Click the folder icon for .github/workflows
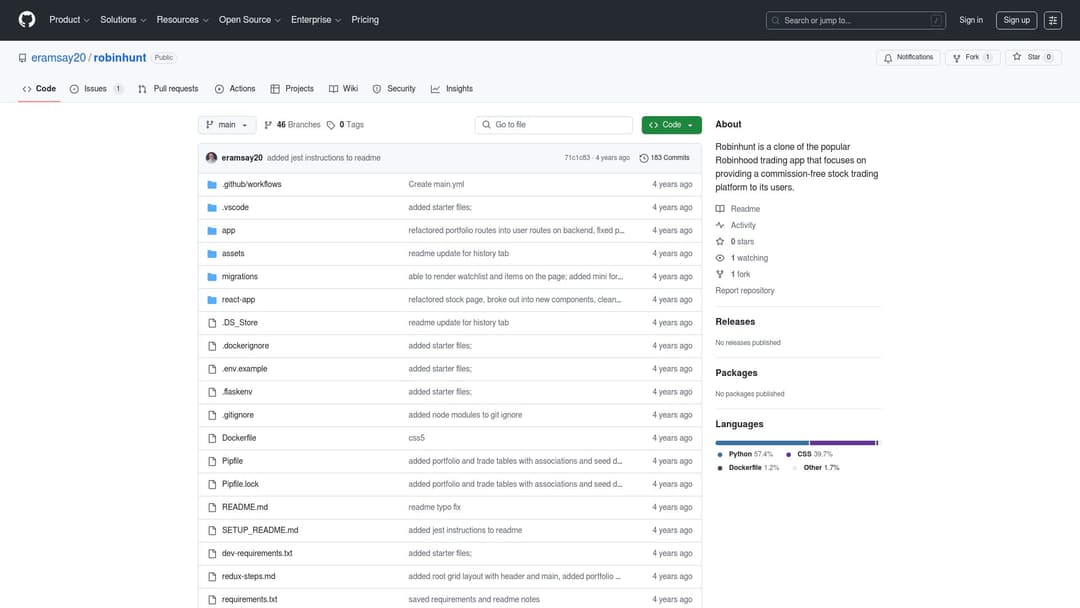Image resolution: width=1080 pixels, height=608 pixels. coord(212,185)
